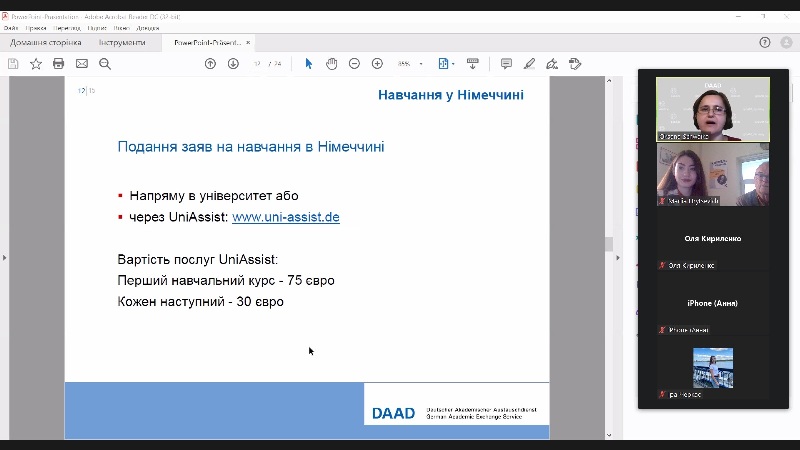The width and height of the screenshot is (800, 450).
Task: Select iPhone (Анна) participant tile
Action: coord(713,303)
